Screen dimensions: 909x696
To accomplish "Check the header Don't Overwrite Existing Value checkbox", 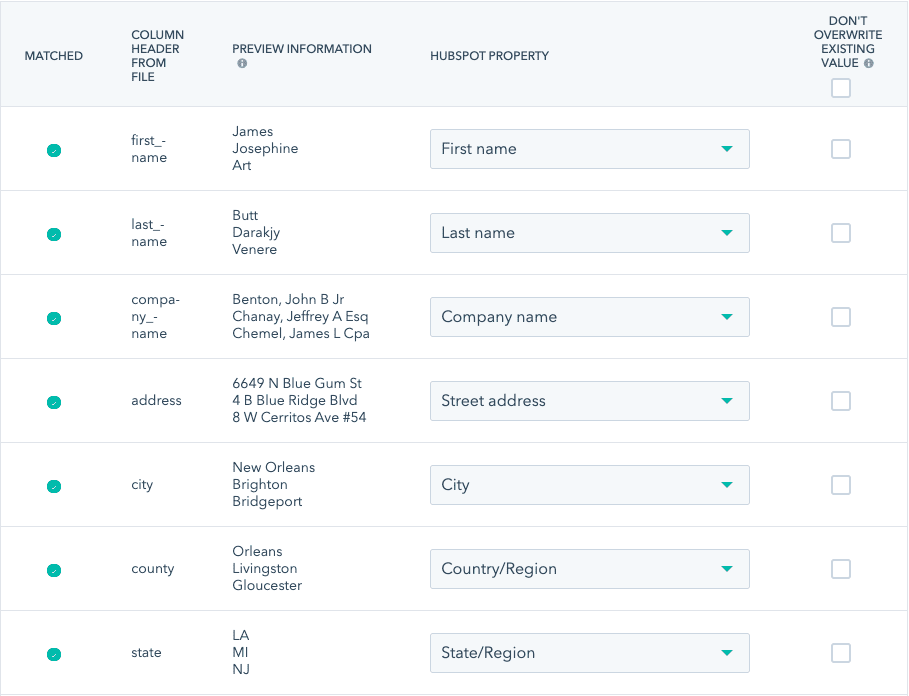I will click(x=840, y=88).
